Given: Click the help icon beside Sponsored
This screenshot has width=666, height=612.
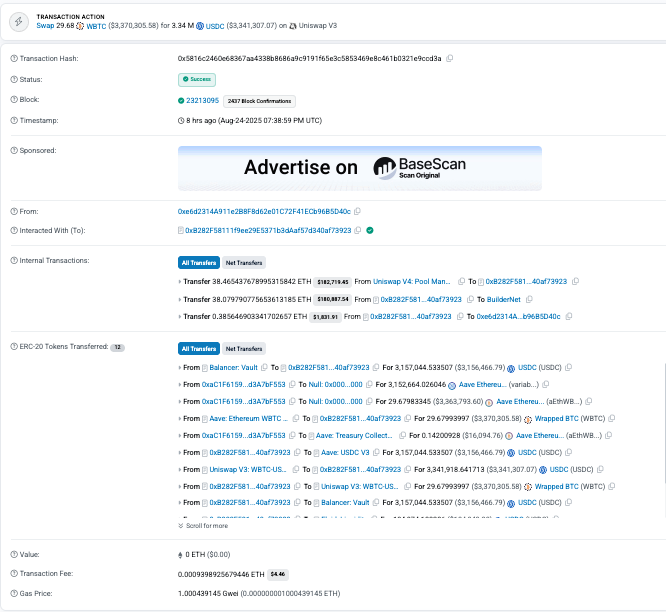Looking at the screenshot, I should tap(14, 150).
